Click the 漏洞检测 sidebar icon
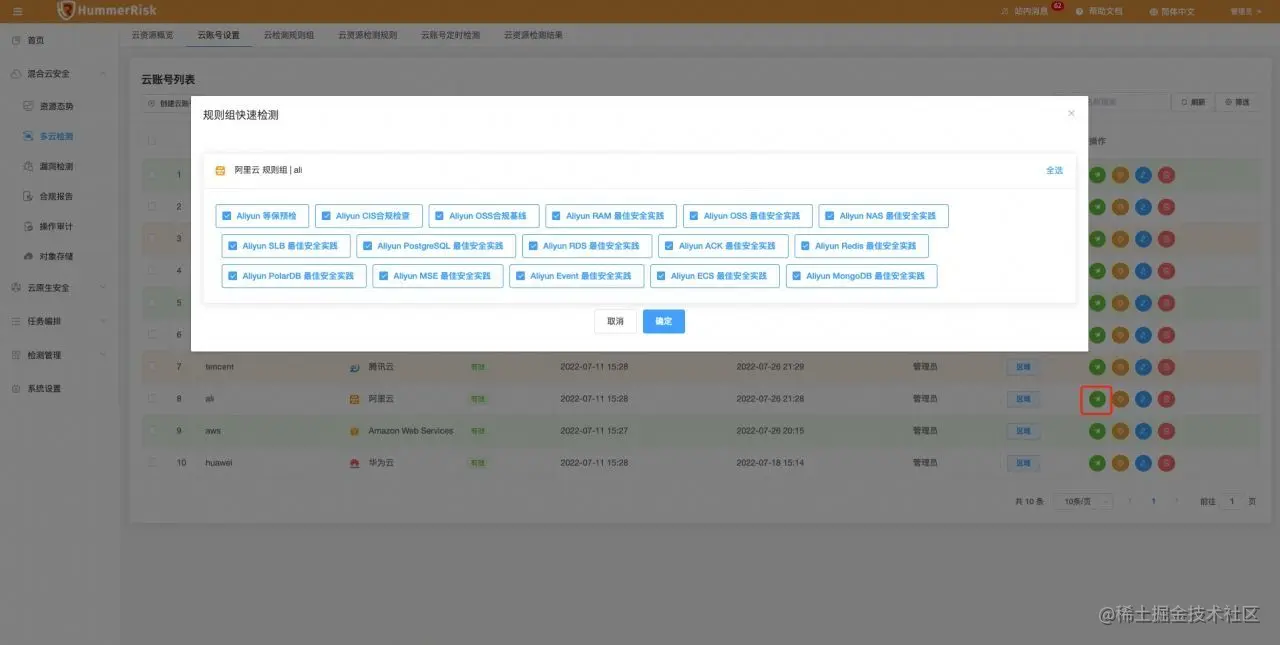This screenshot has width=1280, height=645. pos(29,166)
